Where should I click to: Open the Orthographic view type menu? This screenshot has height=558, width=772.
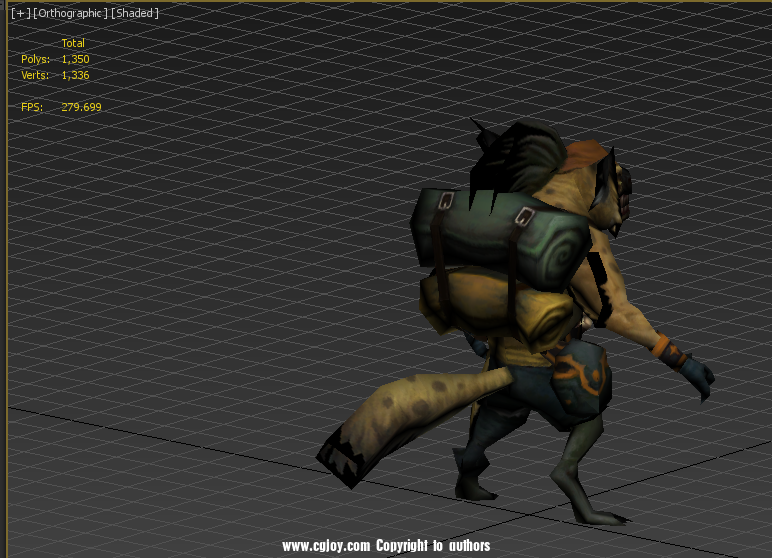pos(70,13)
